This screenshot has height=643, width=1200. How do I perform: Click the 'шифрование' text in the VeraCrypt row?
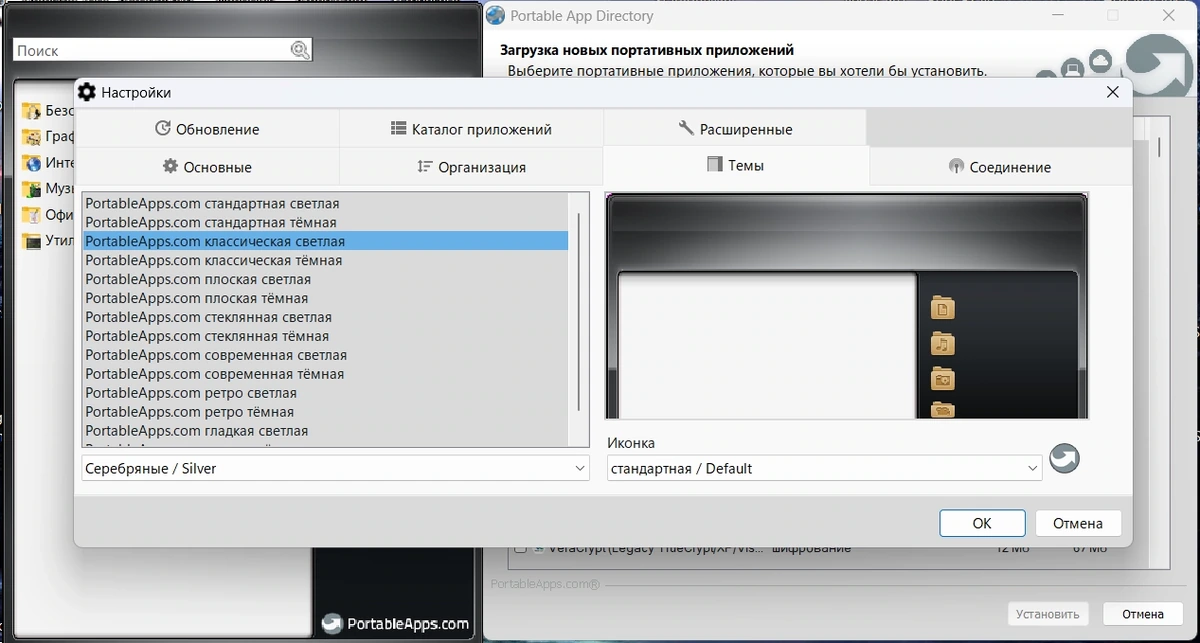pyautogui.click(x=811, y=548)
